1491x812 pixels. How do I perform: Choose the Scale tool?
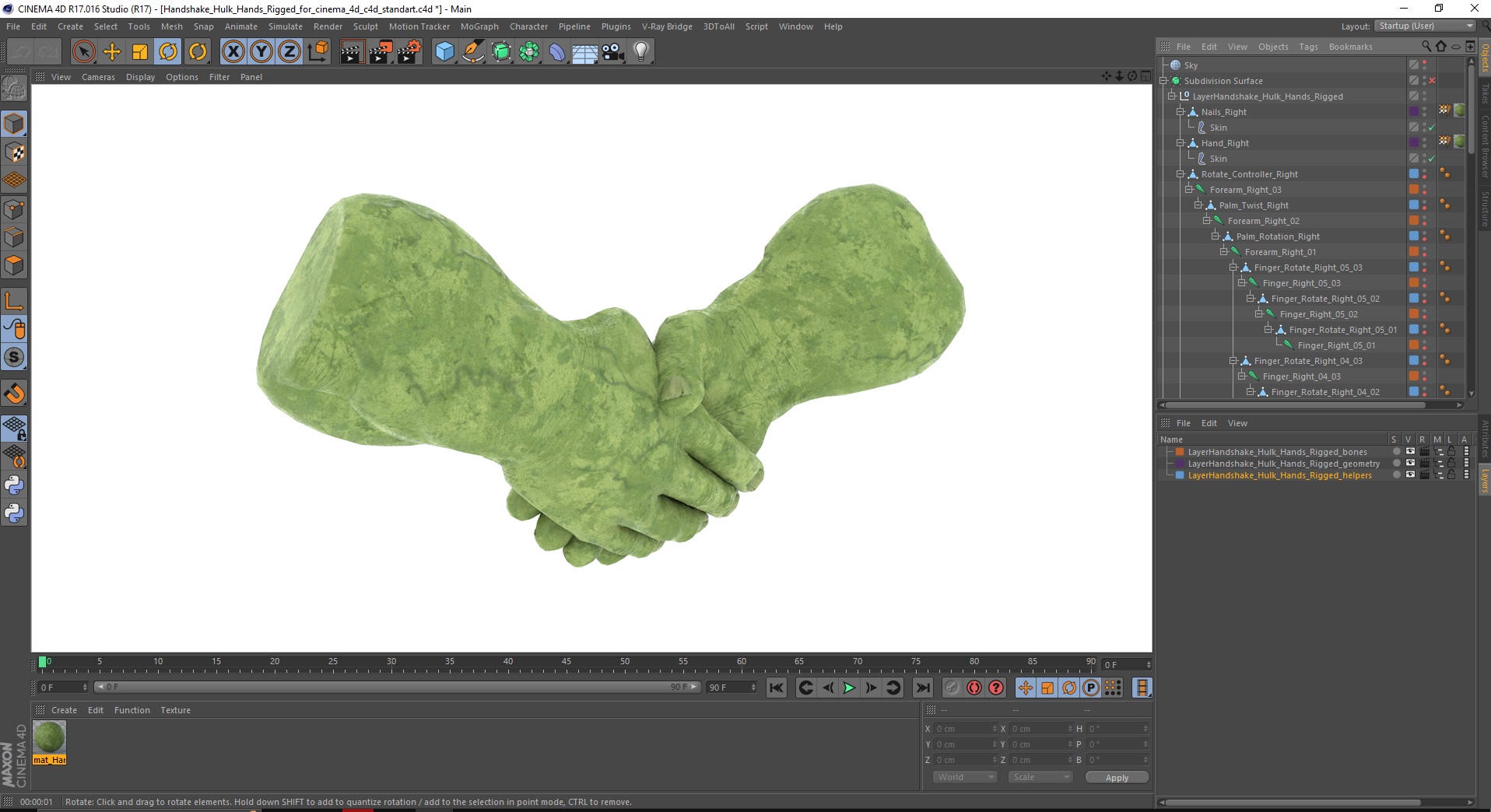(x=140, y=52)
